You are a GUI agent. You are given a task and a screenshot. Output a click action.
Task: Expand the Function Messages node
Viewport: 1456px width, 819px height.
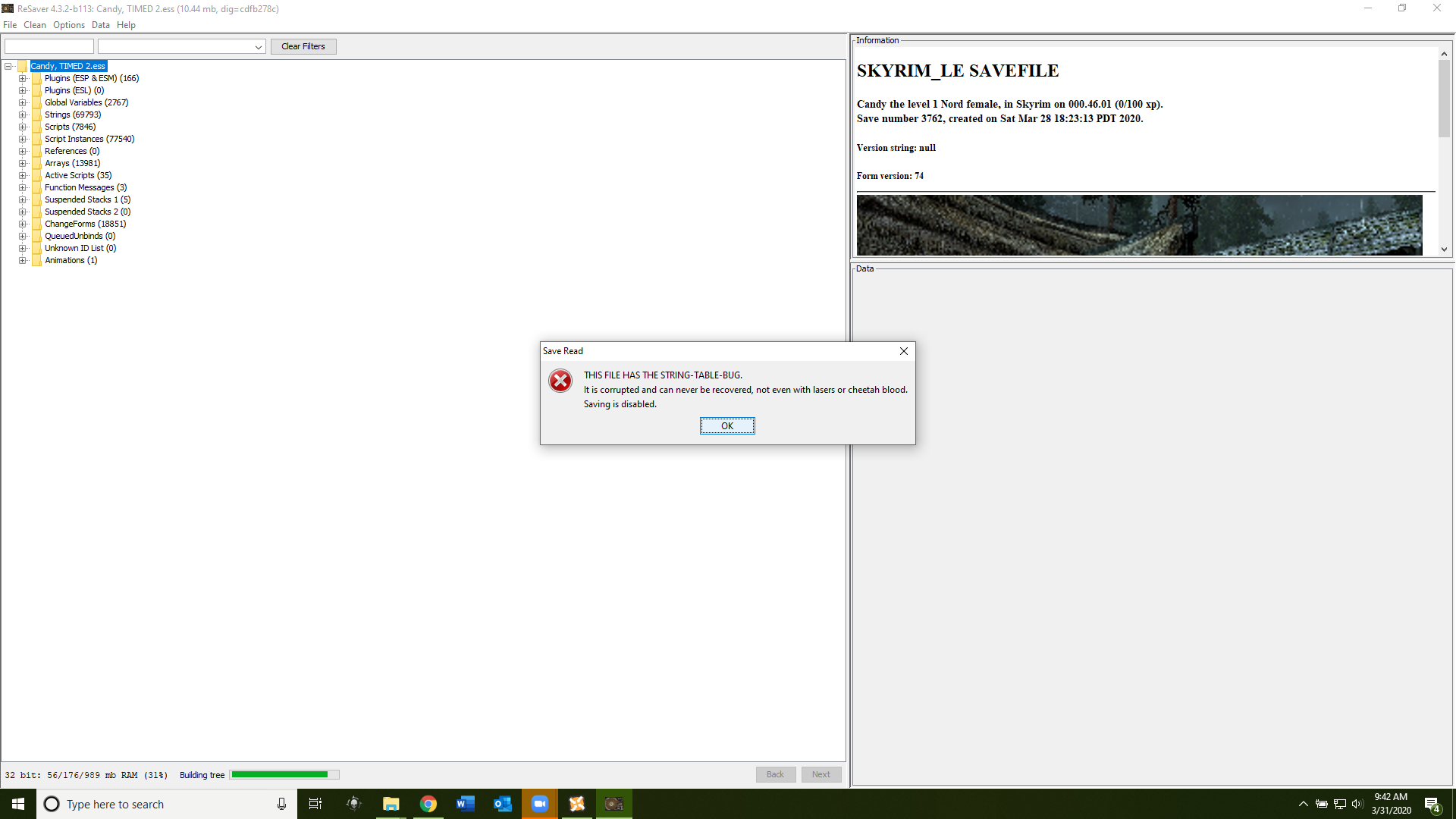tap(23, 188)
